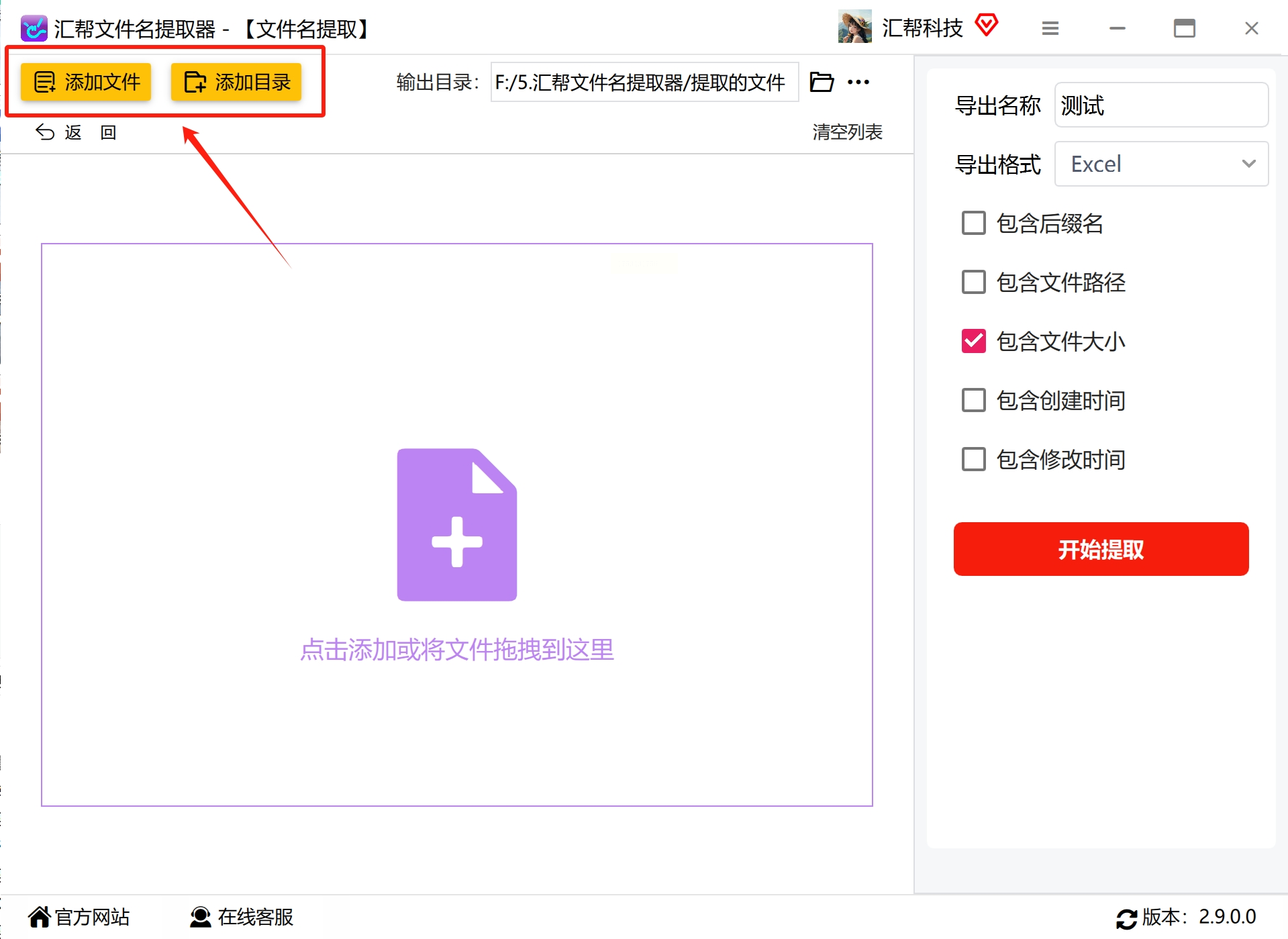Screen dimensions: 1288x939
Task: Click the 导出名称 input field
Action: click(x=1161, y=105)
